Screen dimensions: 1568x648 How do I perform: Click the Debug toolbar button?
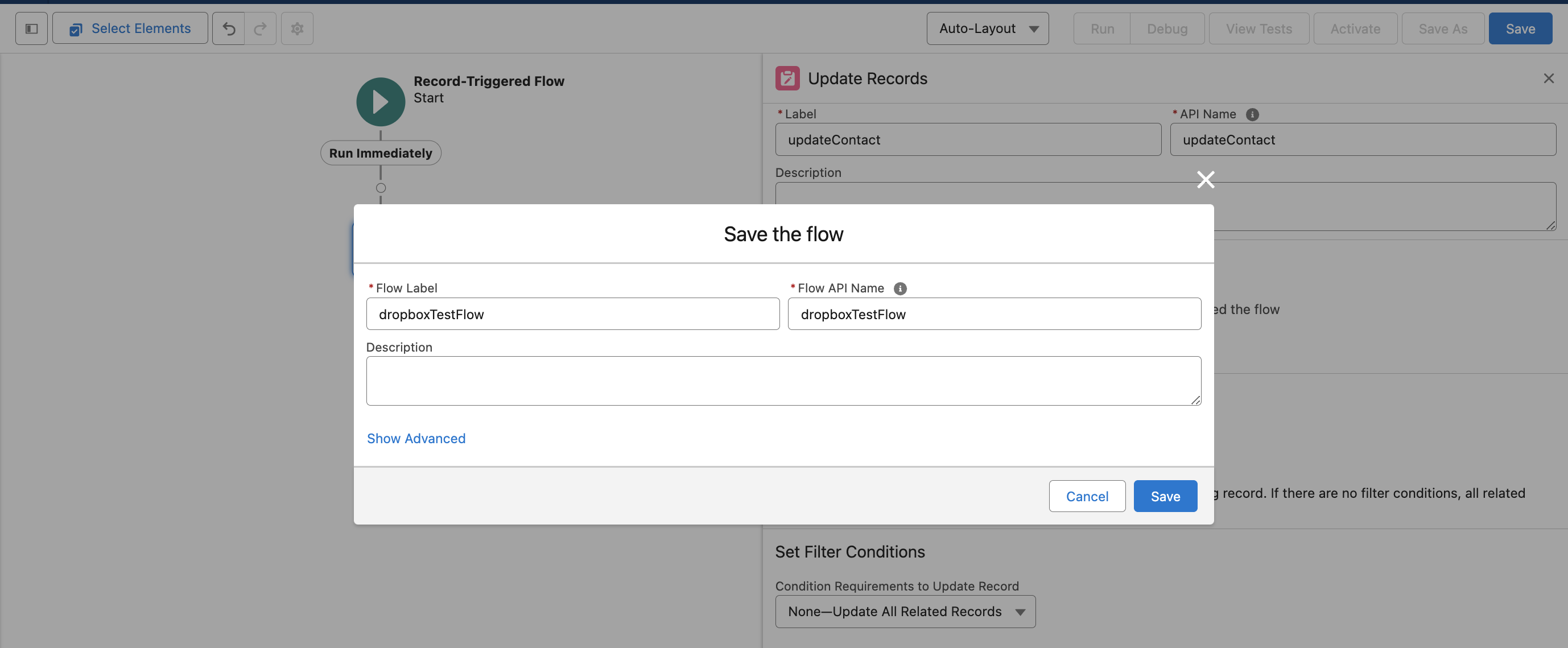tap(1167, 28)
